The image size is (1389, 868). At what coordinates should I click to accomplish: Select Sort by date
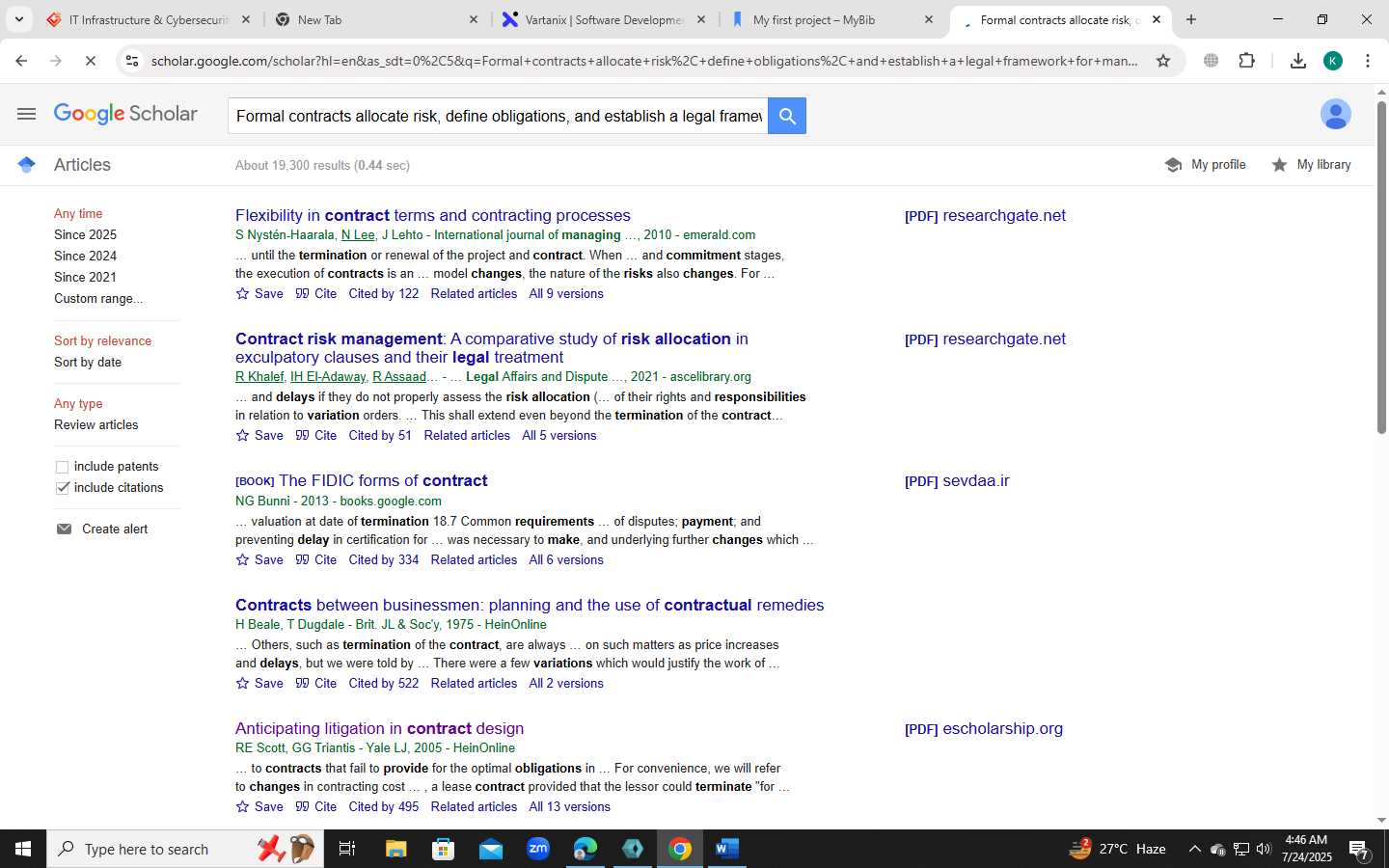point(88,362)
